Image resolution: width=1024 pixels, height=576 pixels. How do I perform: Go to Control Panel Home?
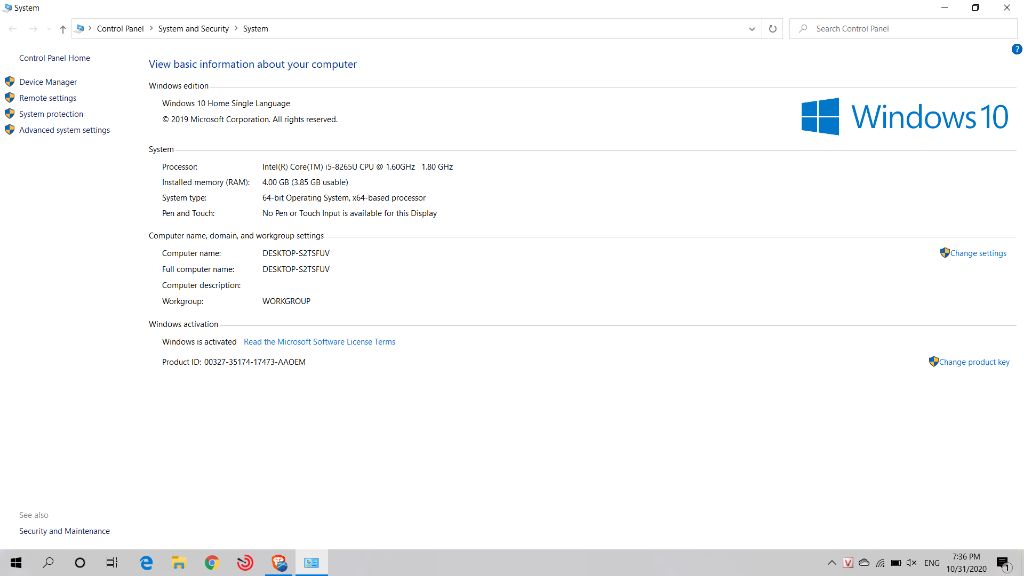pos(55,58)
